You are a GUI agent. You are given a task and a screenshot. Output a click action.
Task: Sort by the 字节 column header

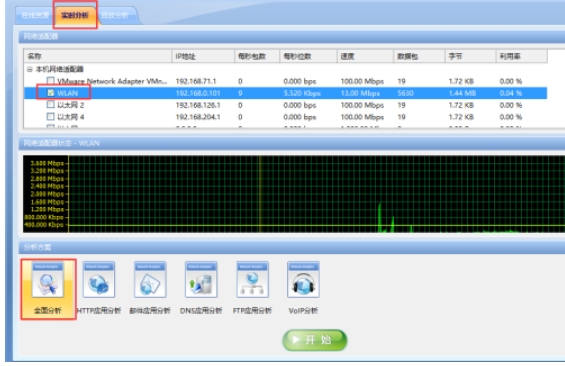click(470, 56)
